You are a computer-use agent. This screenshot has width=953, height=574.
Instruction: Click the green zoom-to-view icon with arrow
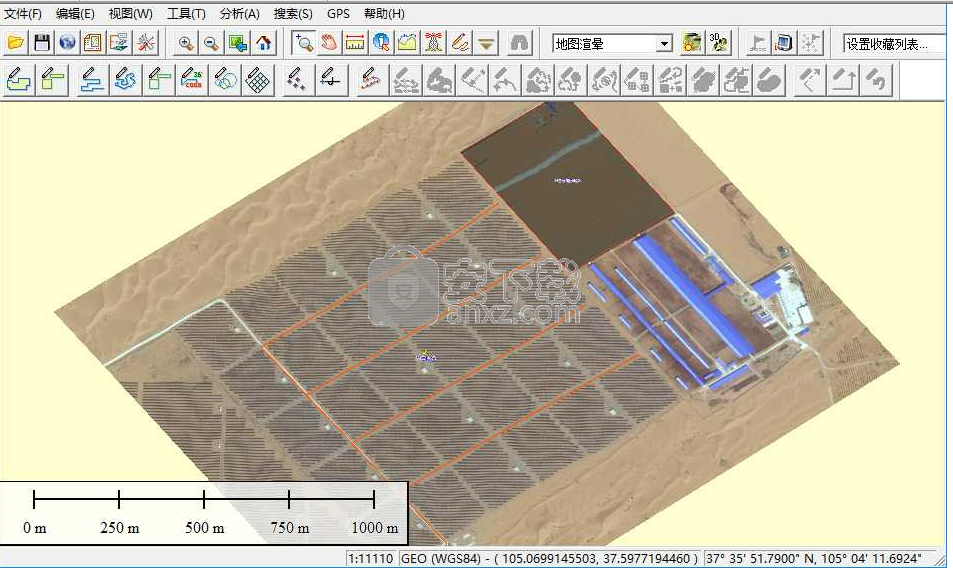tap(238, 43)
